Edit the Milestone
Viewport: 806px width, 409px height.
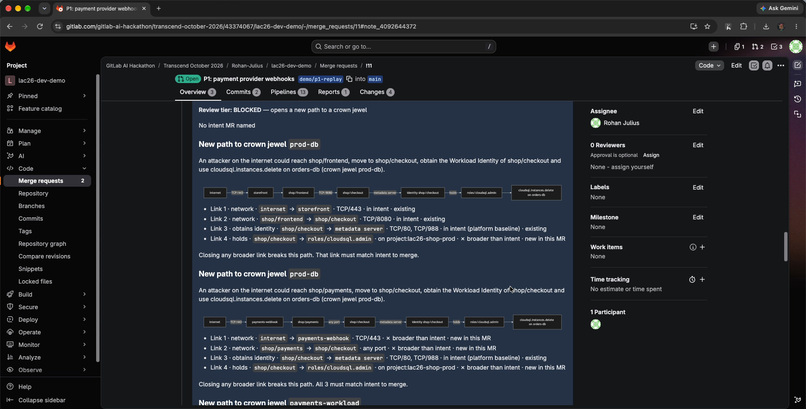coord(698,217)
